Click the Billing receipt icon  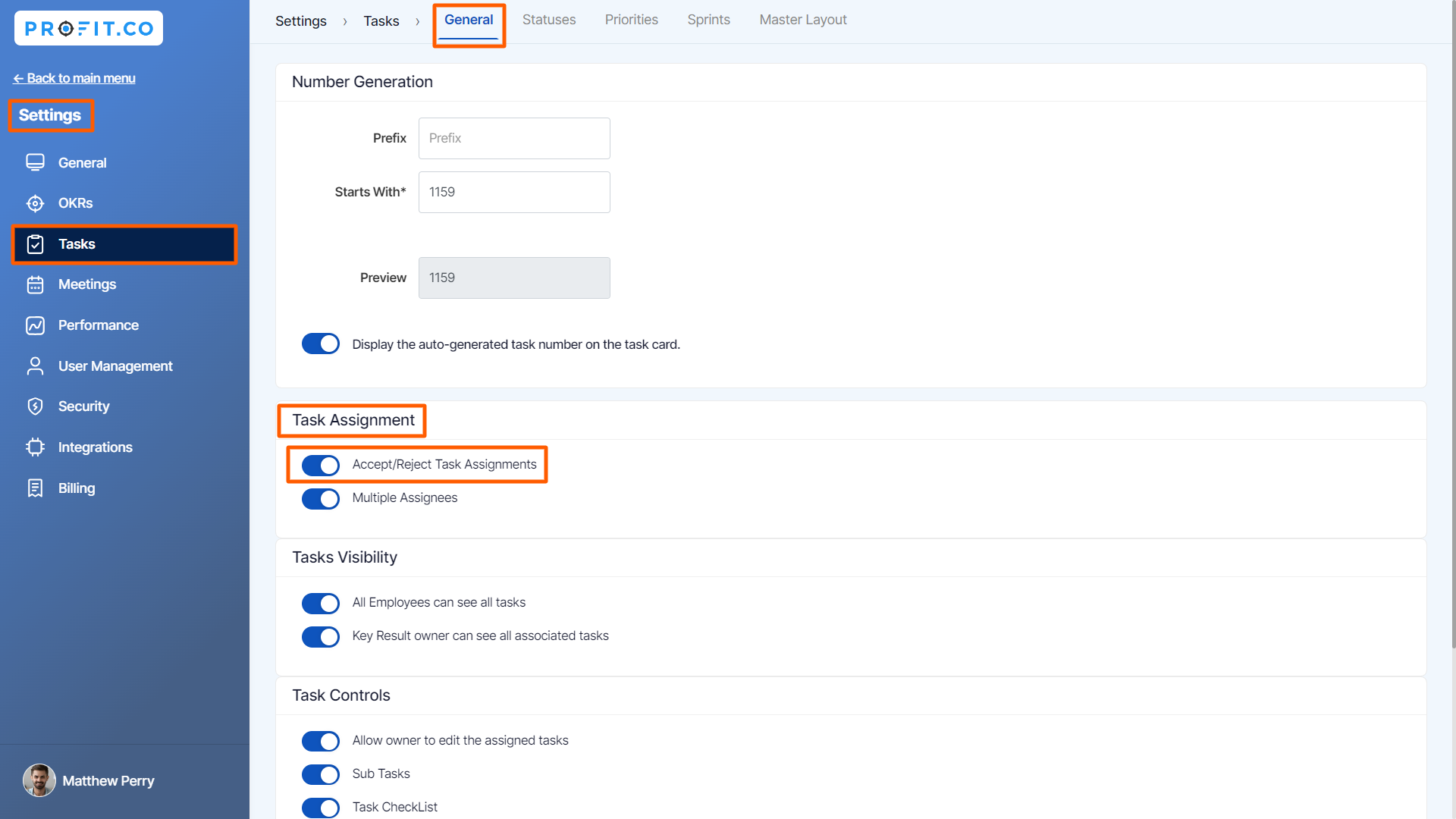click(35, 488)
